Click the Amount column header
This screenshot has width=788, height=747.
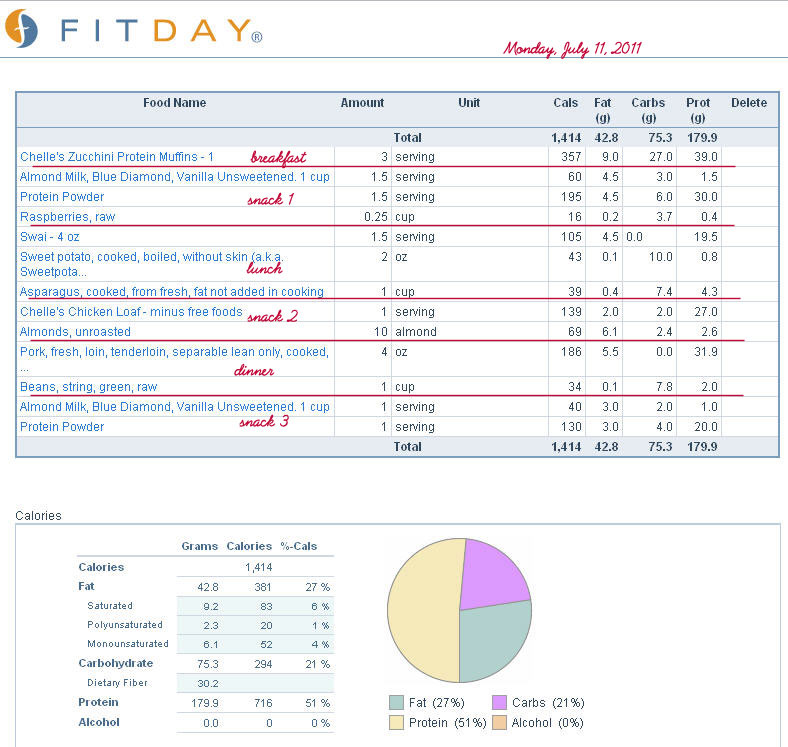362,103
